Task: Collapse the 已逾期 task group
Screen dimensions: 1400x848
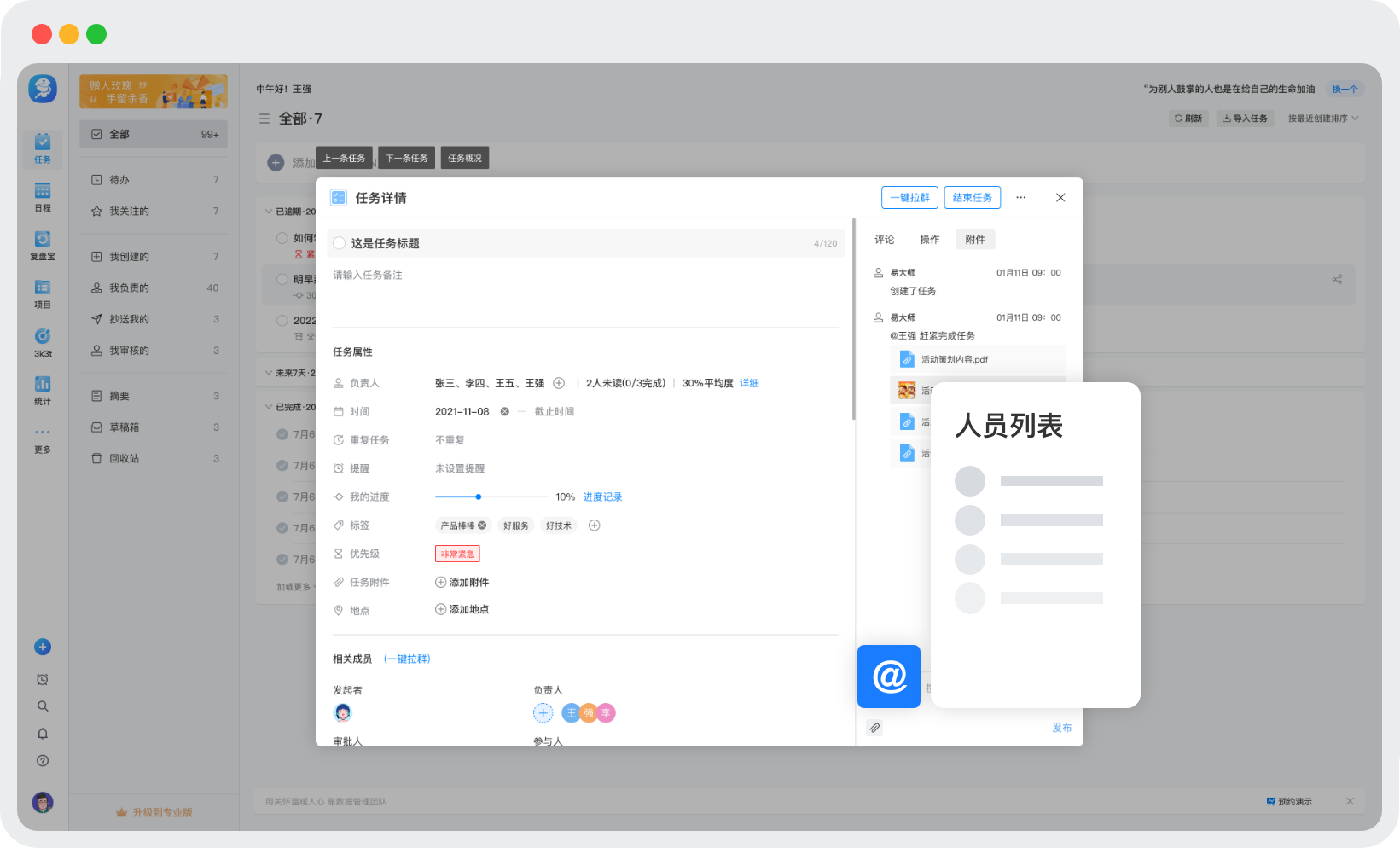Action: point(269,212)
